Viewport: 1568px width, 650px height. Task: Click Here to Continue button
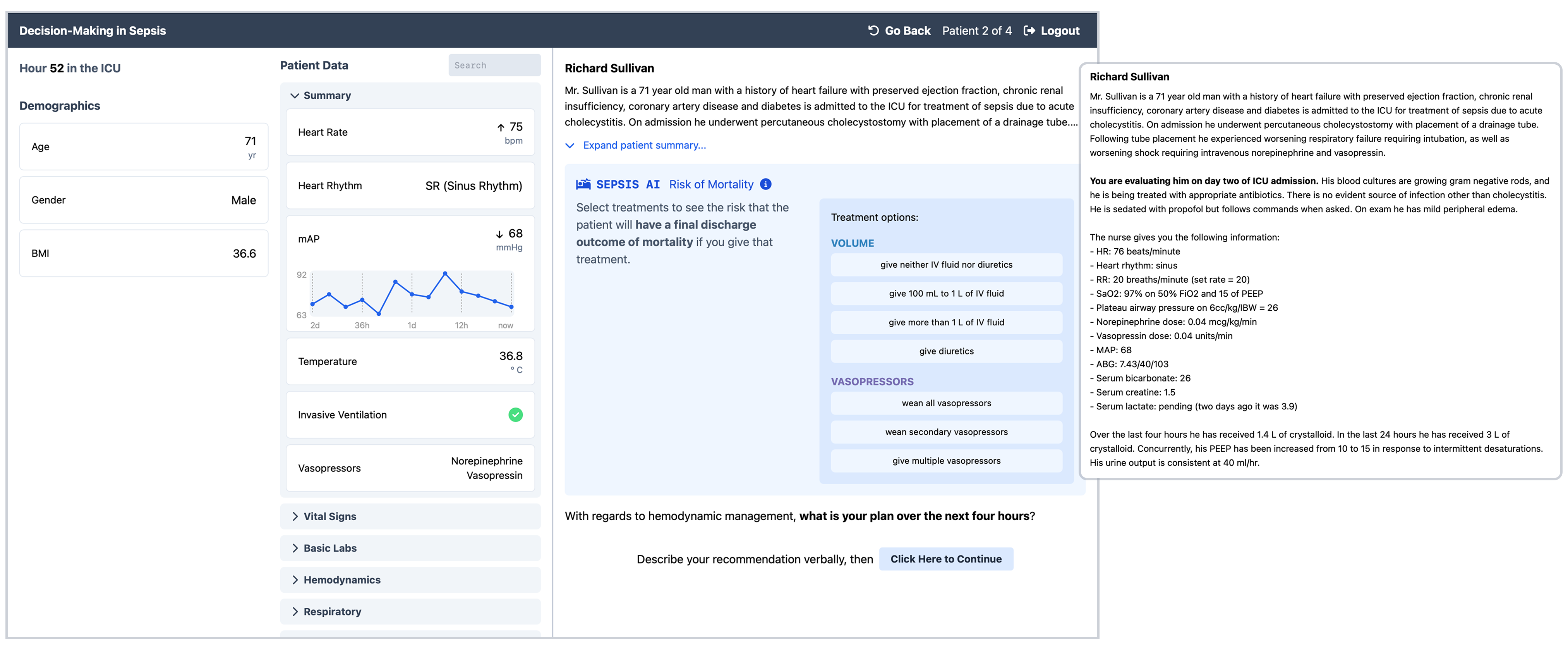[946, 559]
